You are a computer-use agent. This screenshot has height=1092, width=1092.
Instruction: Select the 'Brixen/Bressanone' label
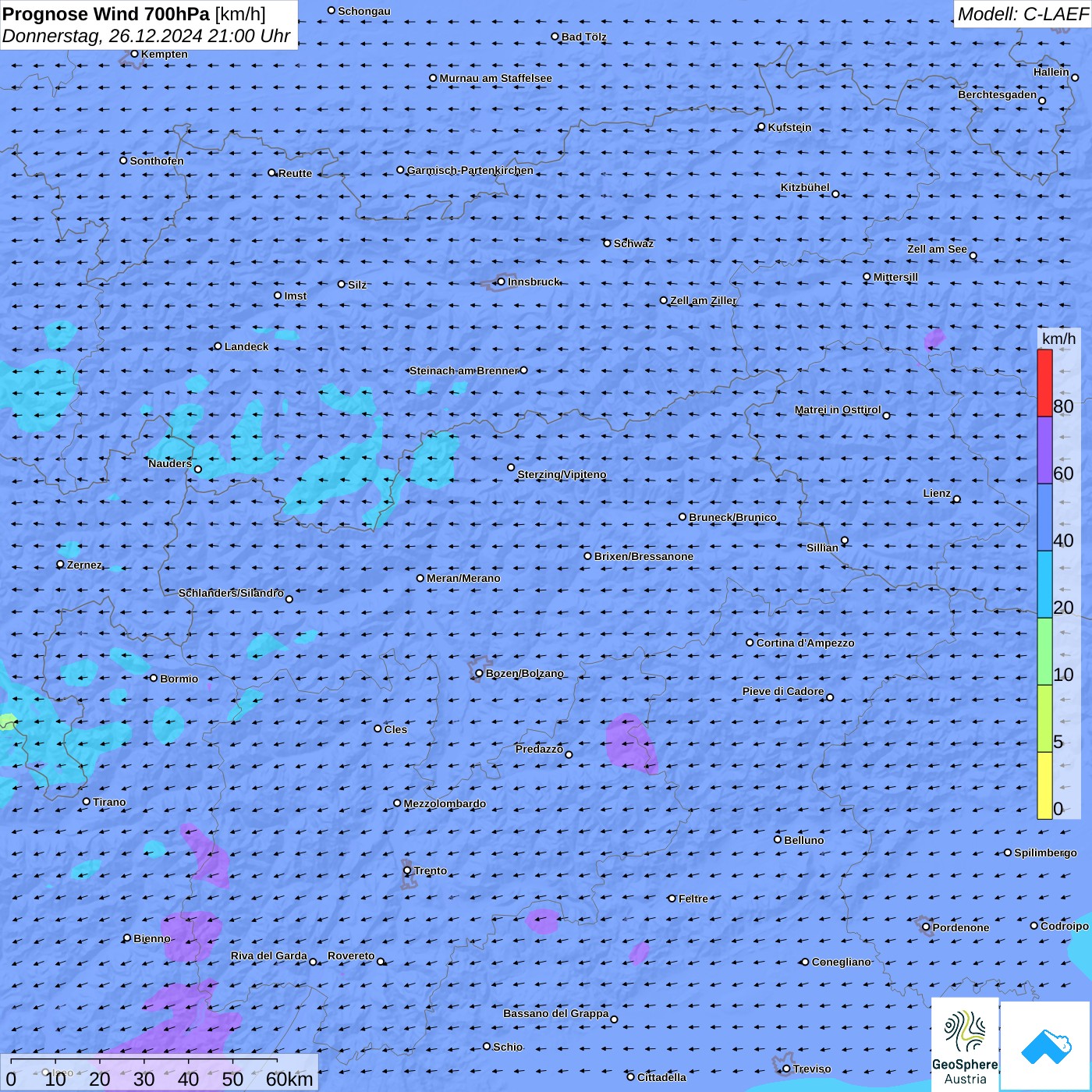point(643,556)
